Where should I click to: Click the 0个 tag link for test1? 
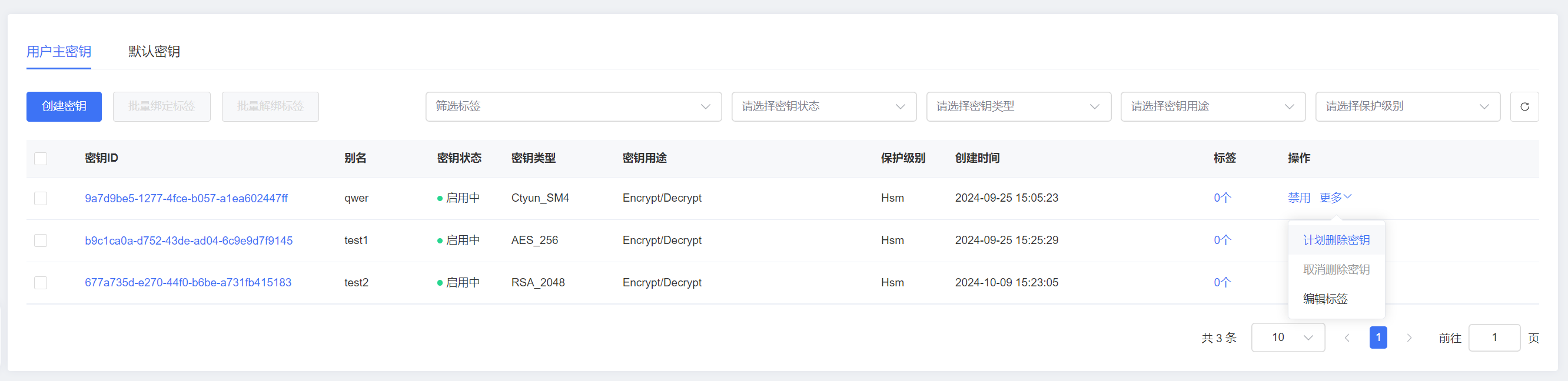tap(1222, 240)
